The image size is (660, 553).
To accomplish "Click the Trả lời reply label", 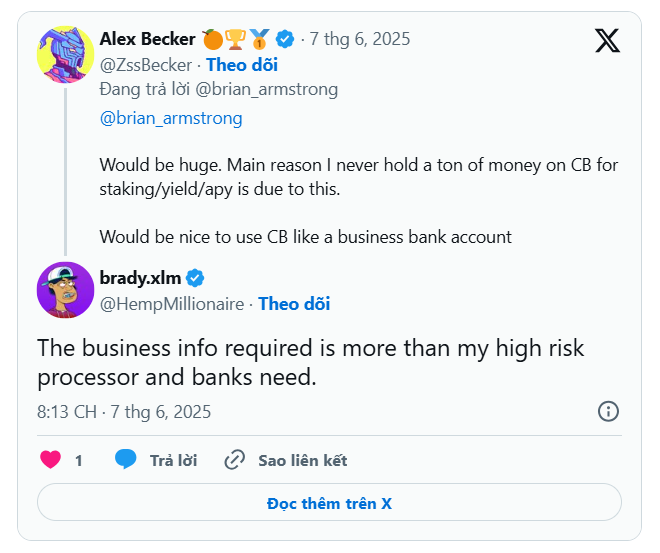I will coord(173,460).
